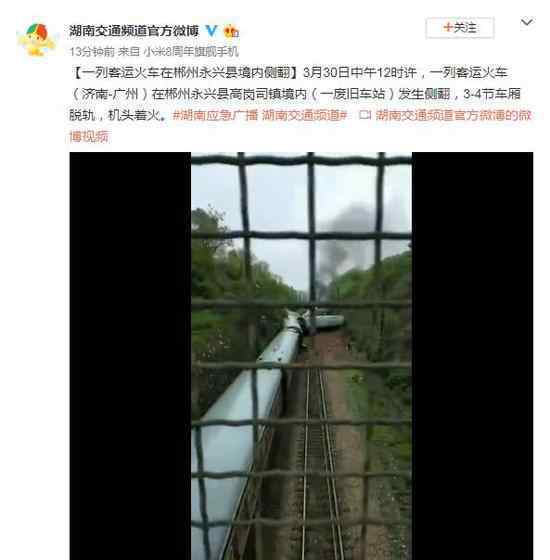Click the video icon before the video link
This screenshot has width=550, height=560.
coord(365,115)
